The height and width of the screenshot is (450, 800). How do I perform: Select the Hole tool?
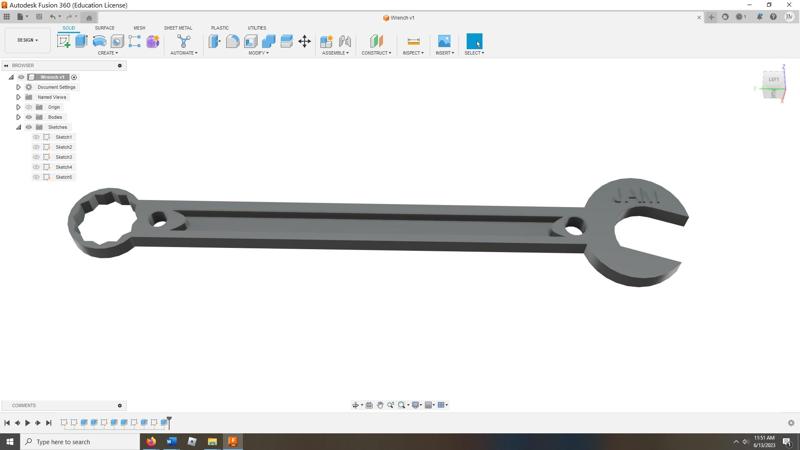[x=117, y=41]
